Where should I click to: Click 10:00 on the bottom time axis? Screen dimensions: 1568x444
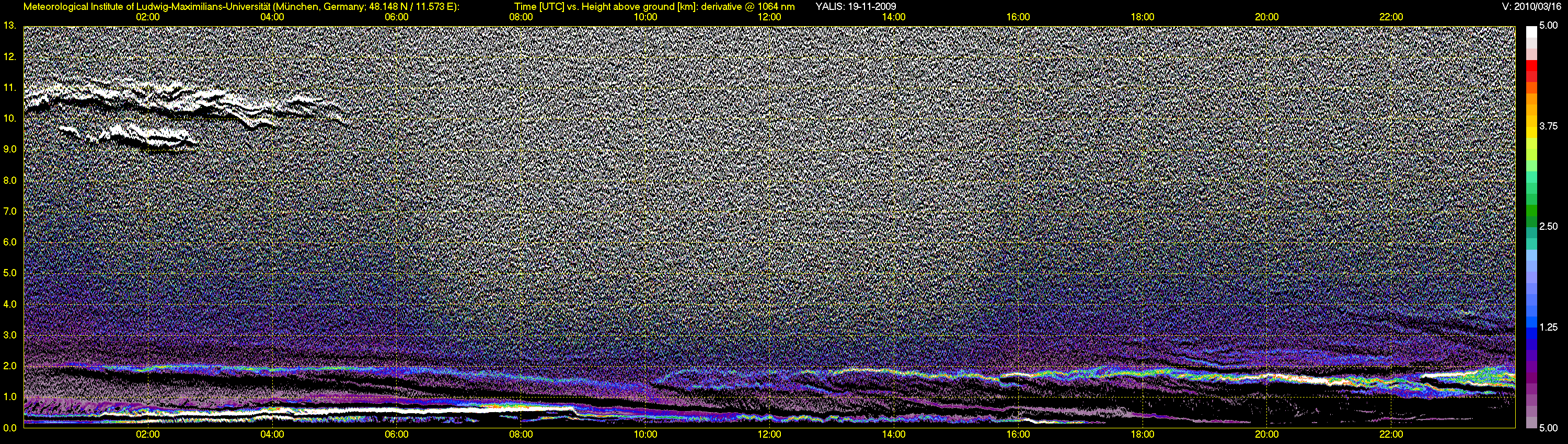[x=645, y=434]
